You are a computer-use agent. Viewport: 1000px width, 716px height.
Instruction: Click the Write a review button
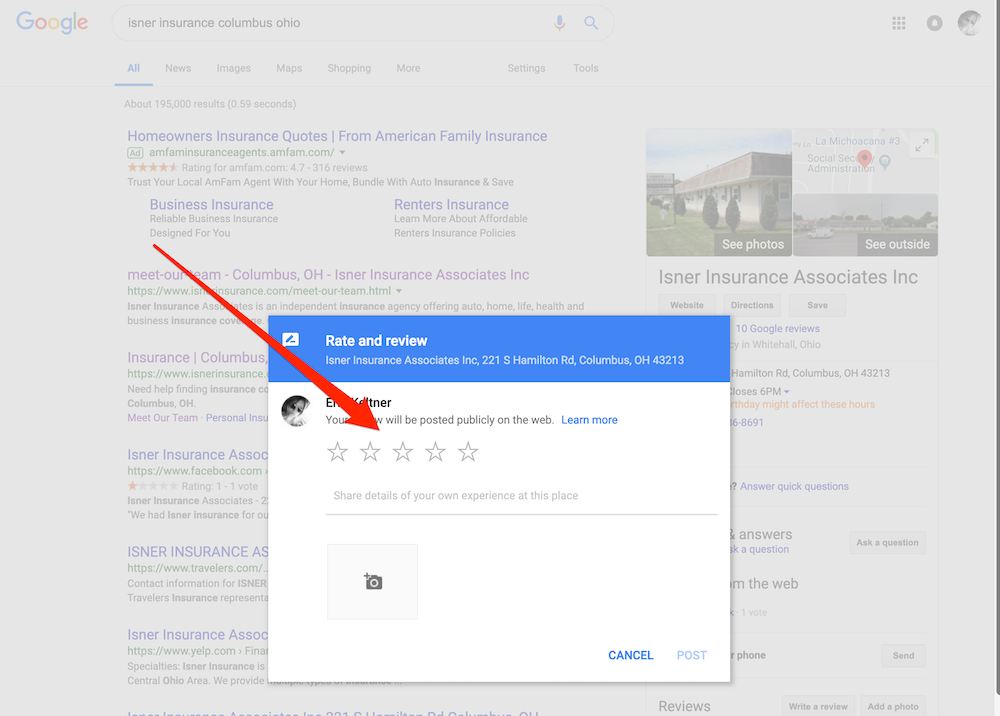pyautogui.click(x=818, y=706)
